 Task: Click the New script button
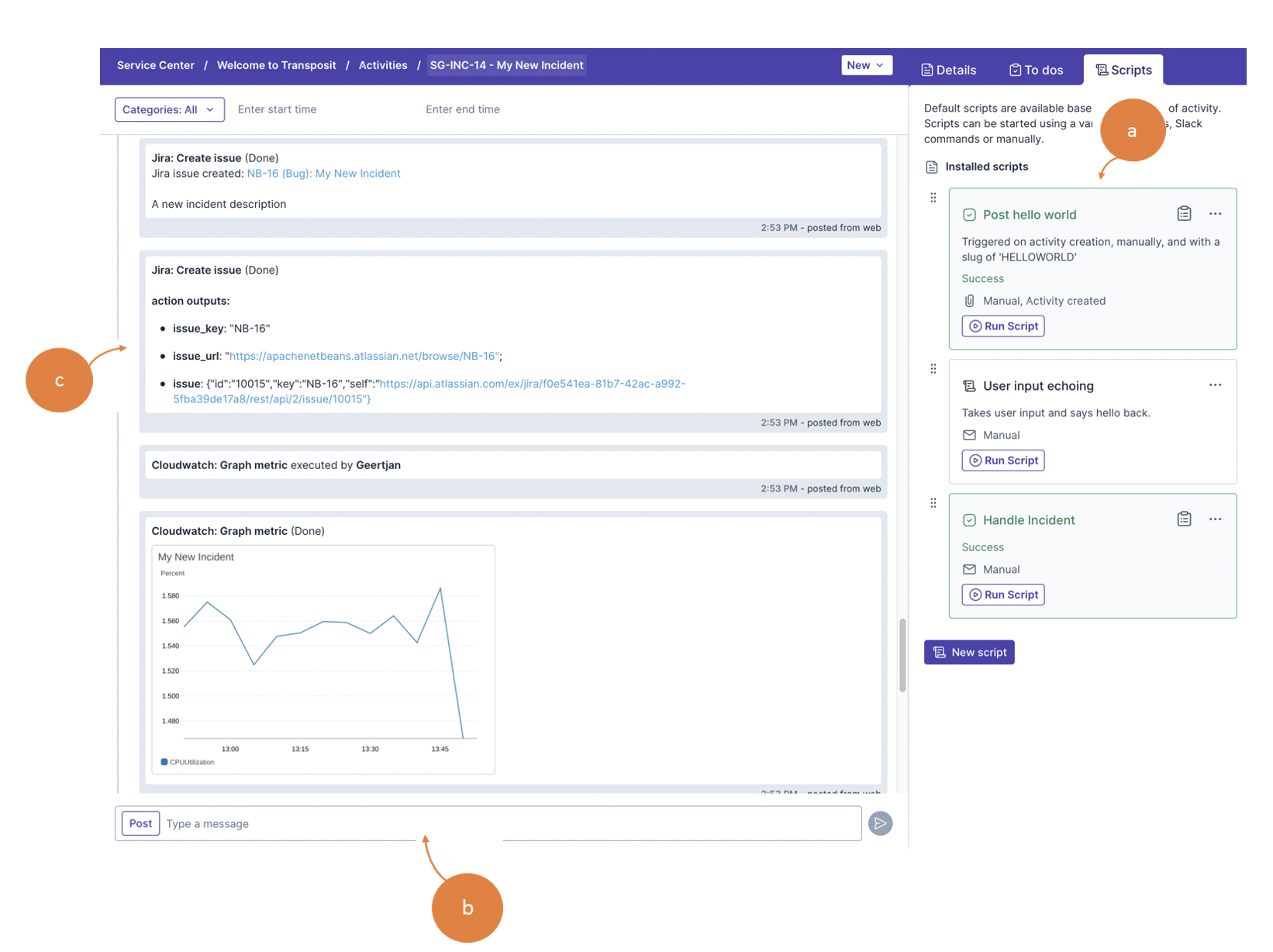[x=969, y=652]
